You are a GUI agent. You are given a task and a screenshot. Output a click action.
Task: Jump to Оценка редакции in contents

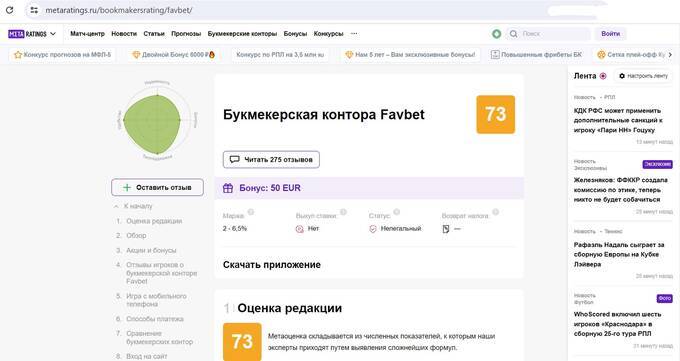154,221
